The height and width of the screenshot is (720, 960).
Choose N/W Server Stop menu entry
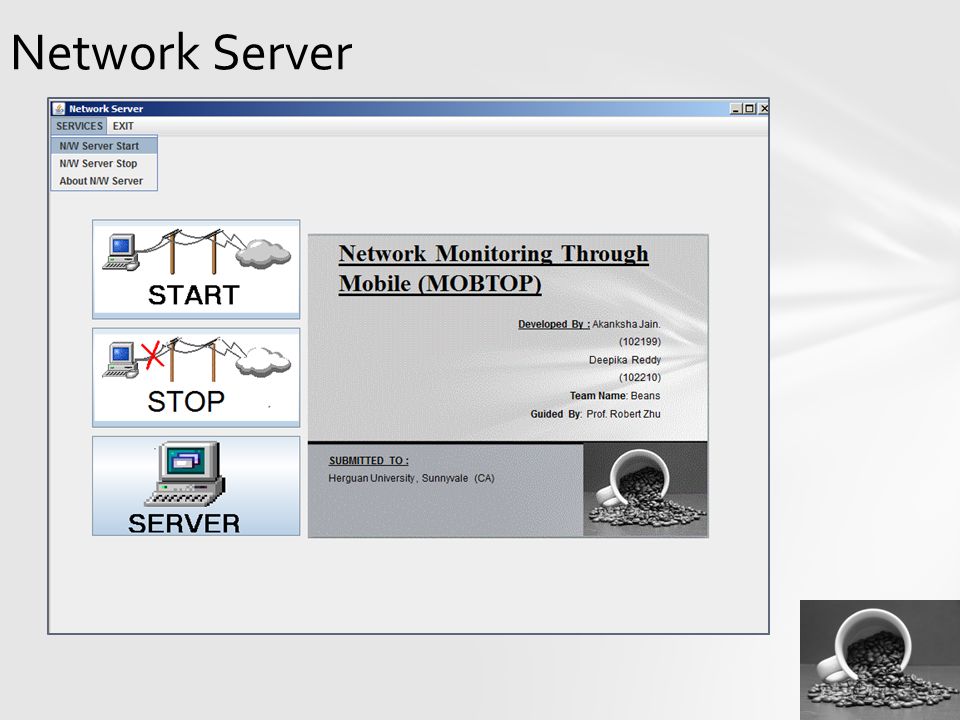104,163
